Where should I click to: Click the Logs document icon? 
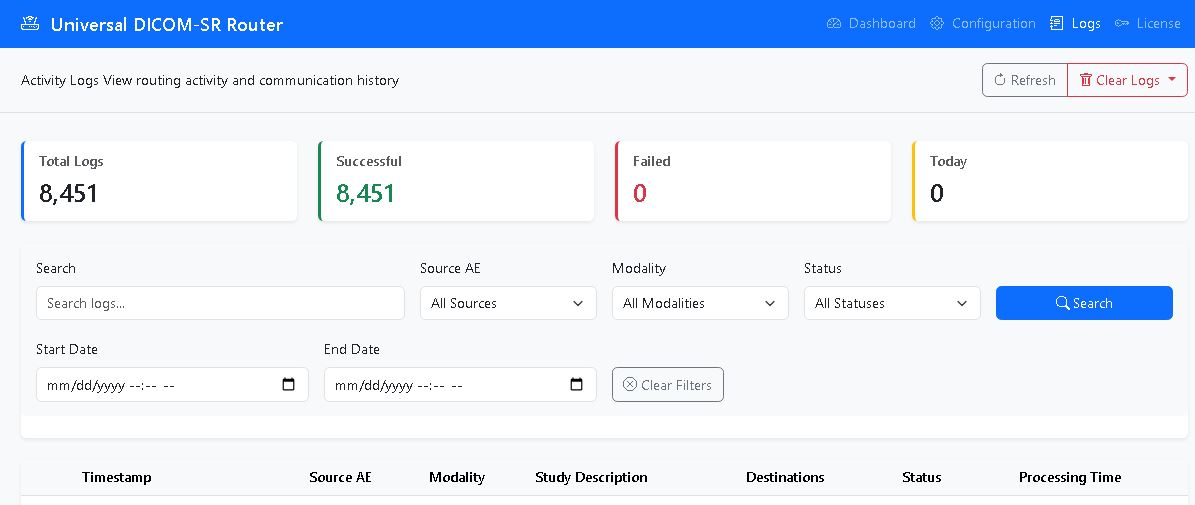pos(1056,23)
